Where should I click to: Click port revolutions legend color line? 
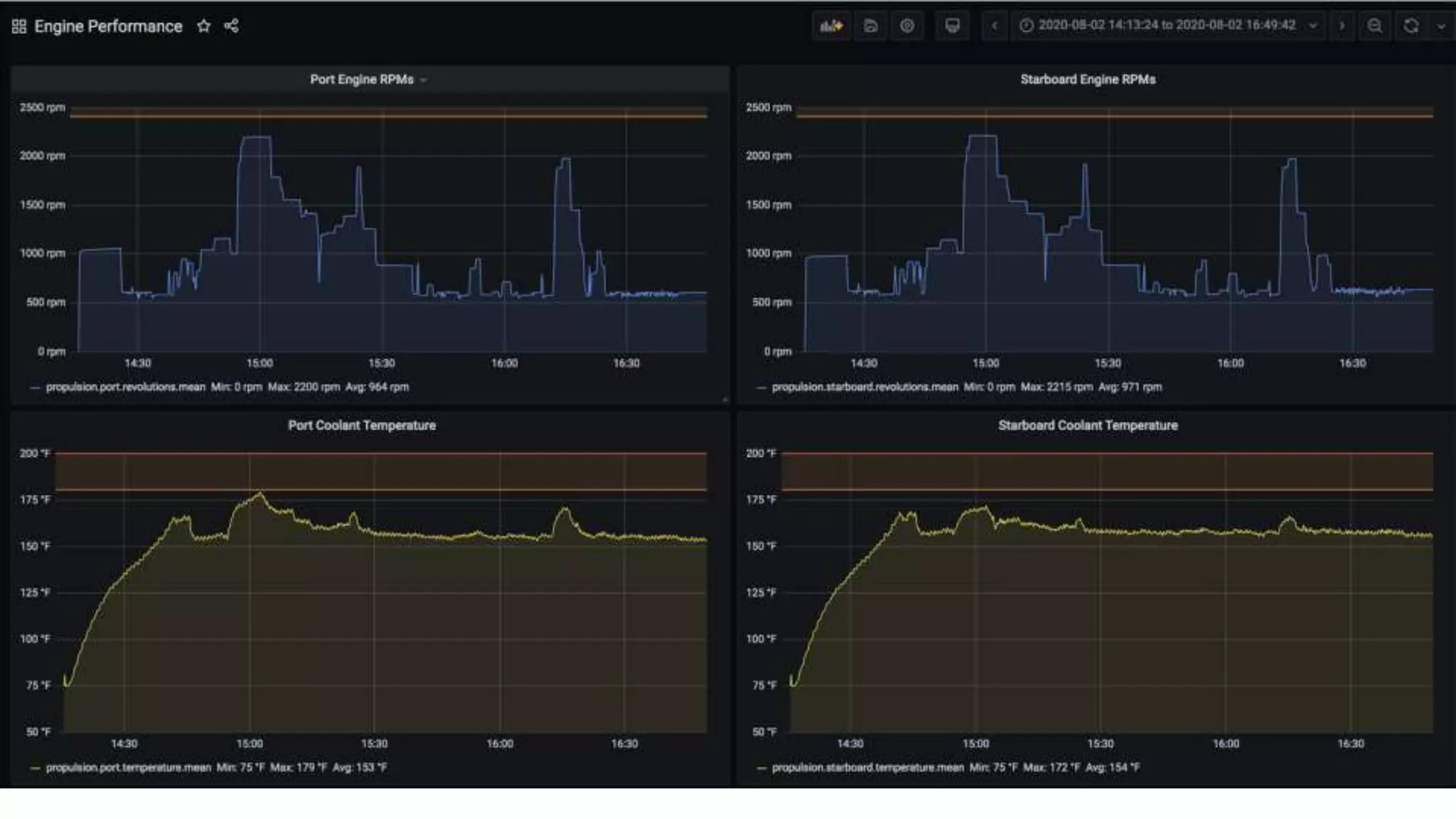tap(35, 387)
